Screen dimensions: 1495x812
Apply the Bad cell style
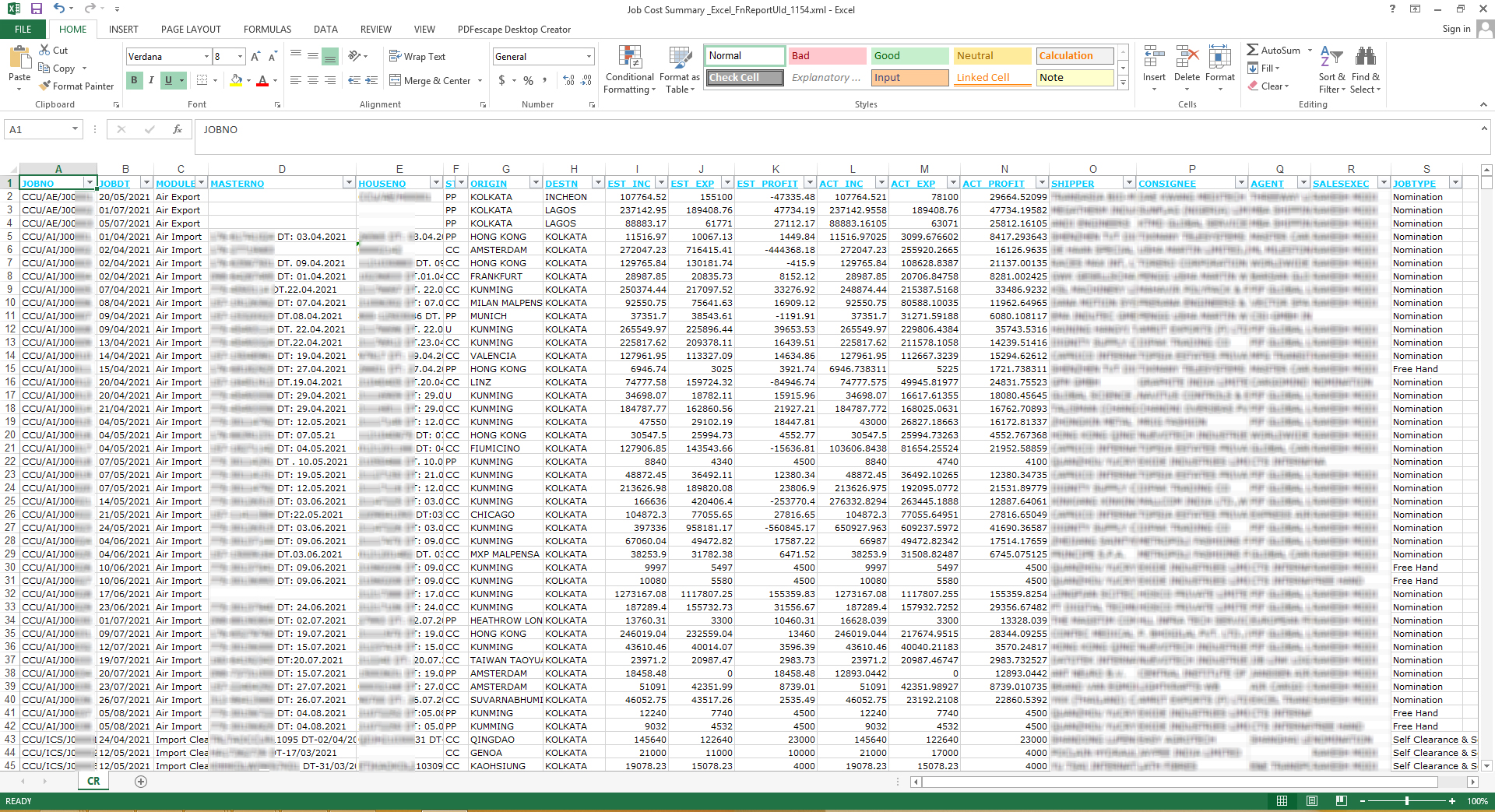826,56
